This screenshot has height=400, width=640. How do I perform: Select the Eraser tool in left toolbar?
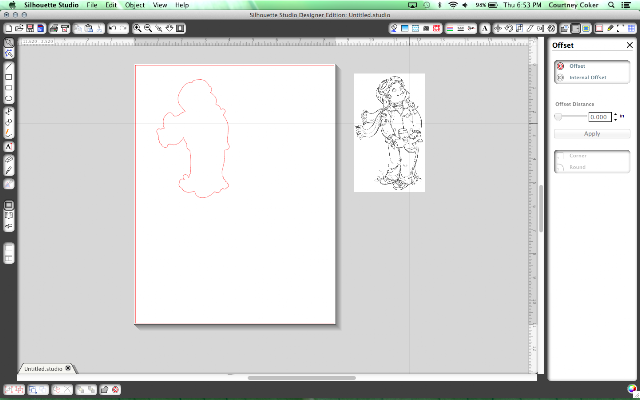coord(9,160)
